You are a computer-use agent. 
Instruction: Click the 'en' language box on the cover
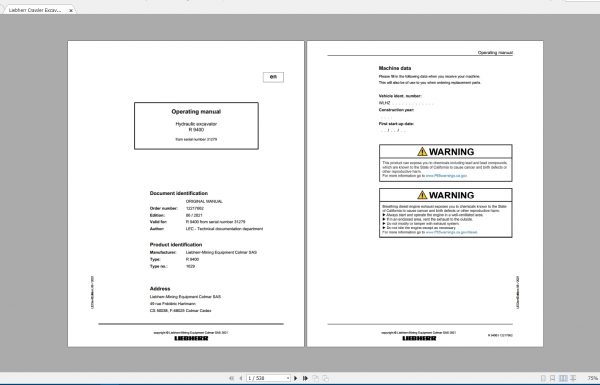point(273,77)
